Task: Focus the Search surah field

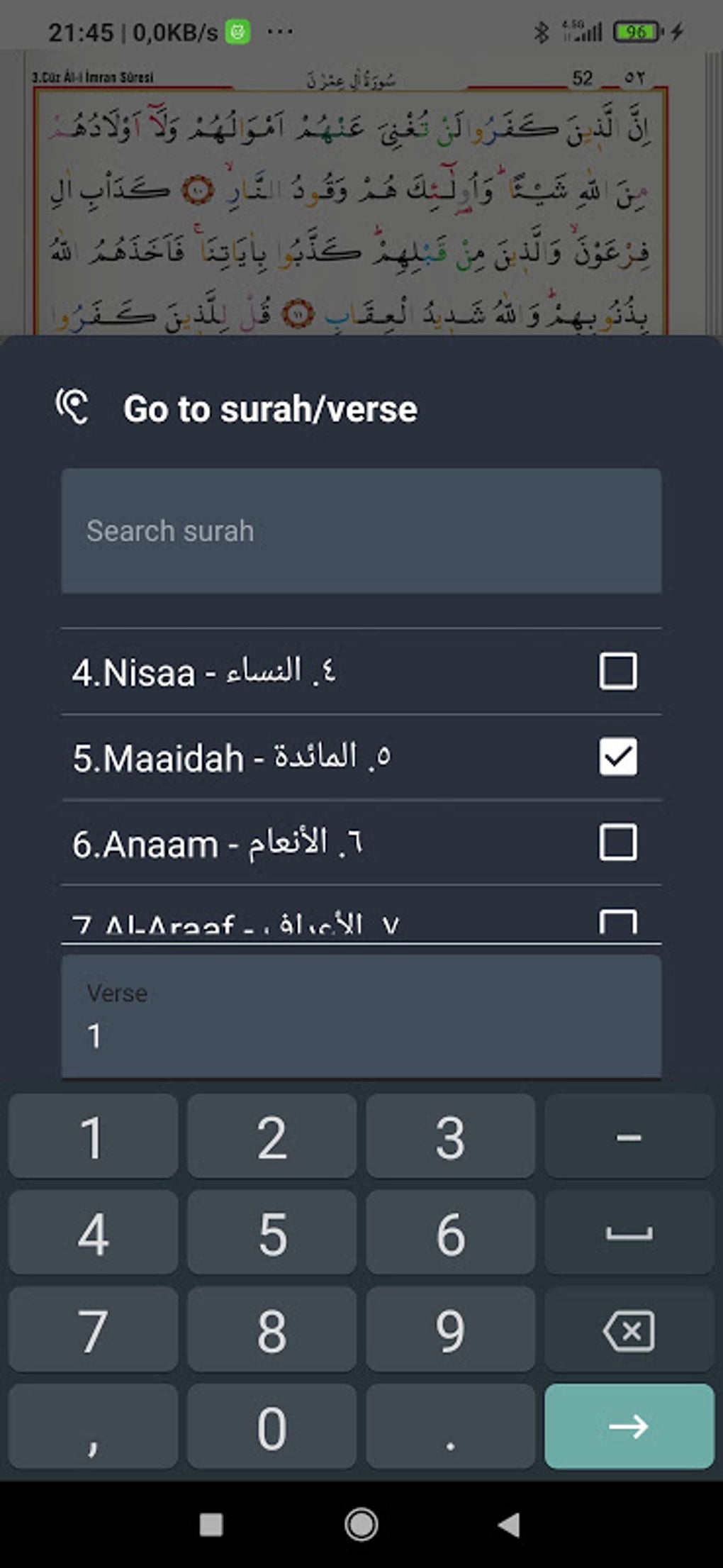Action: pyautogui.click(x=361, y=530)
